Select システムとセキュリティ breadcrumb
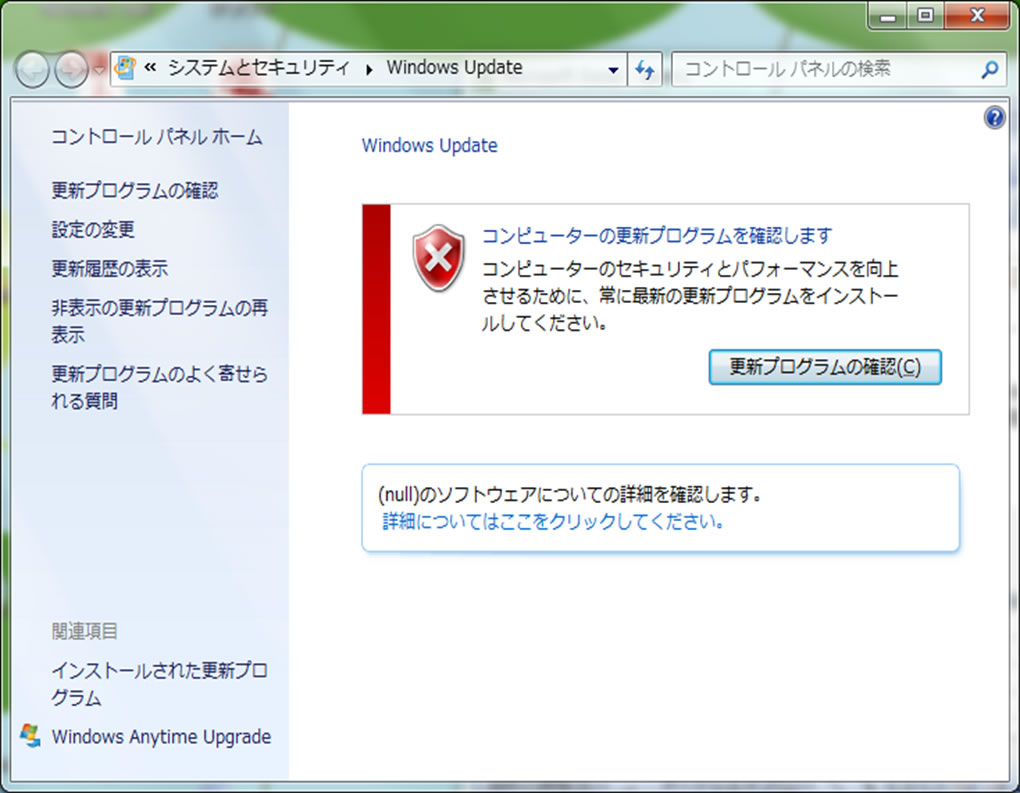This screenshot has height=793, width=1020. 259,68
